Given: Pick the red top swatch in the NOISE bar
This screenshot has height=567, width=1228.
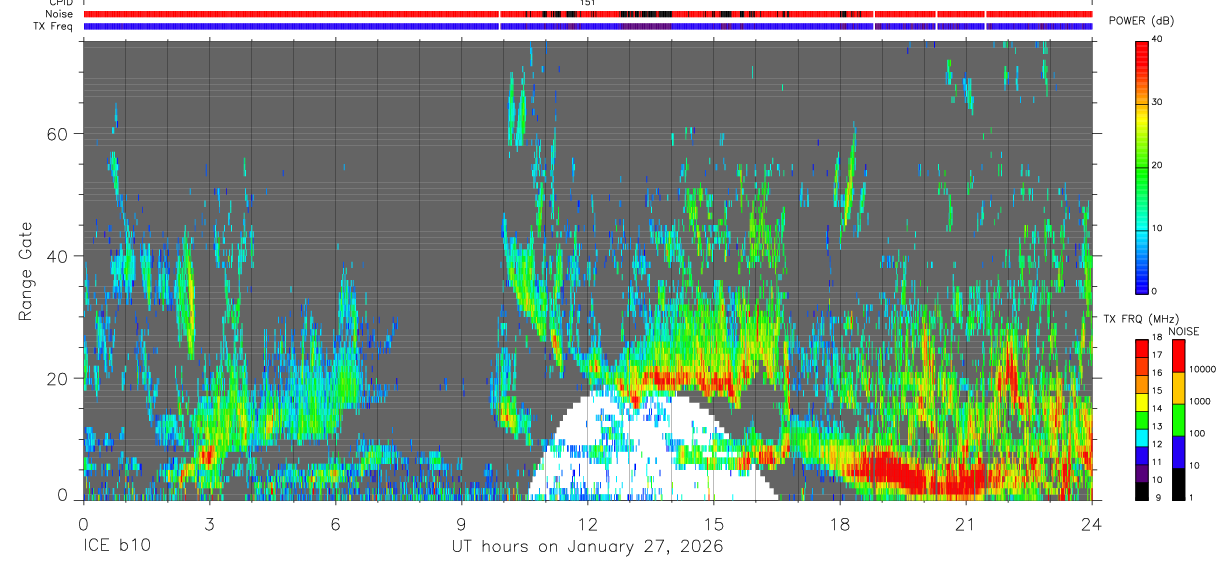Looking at the screenshot, I should [x=1178, y=356].
